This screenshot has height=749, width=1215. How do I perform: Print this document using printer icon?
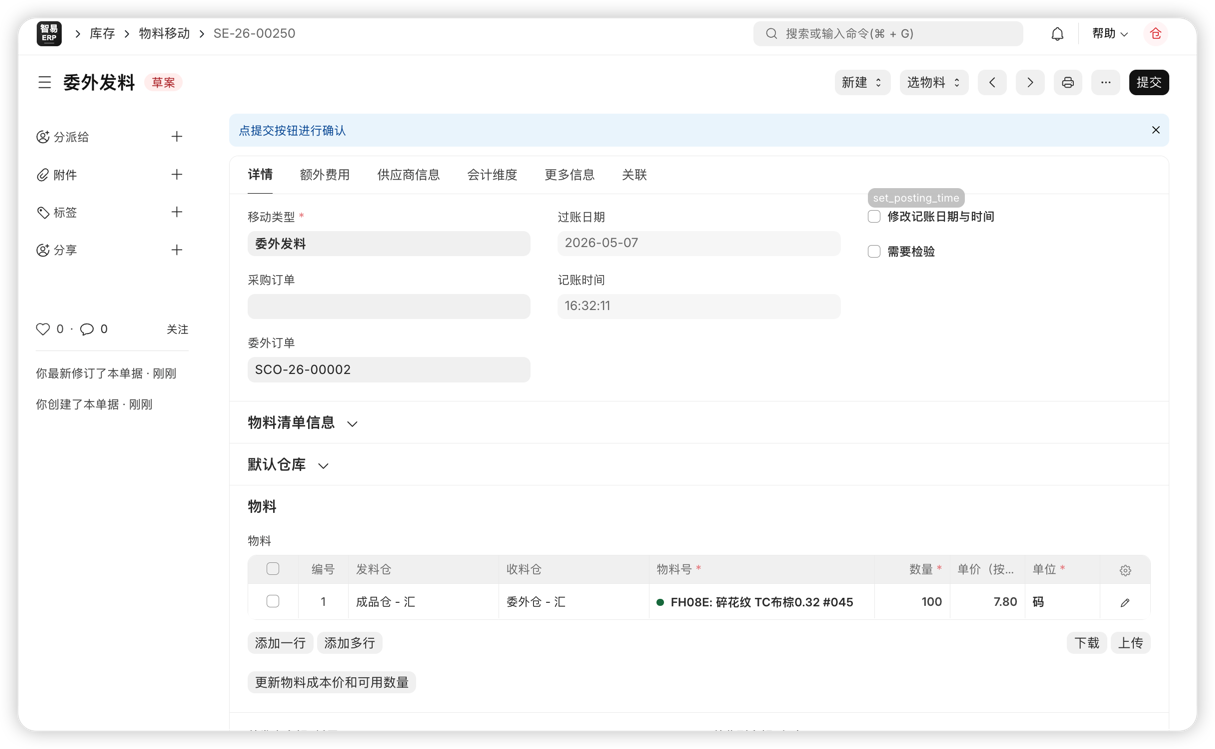1068,82
